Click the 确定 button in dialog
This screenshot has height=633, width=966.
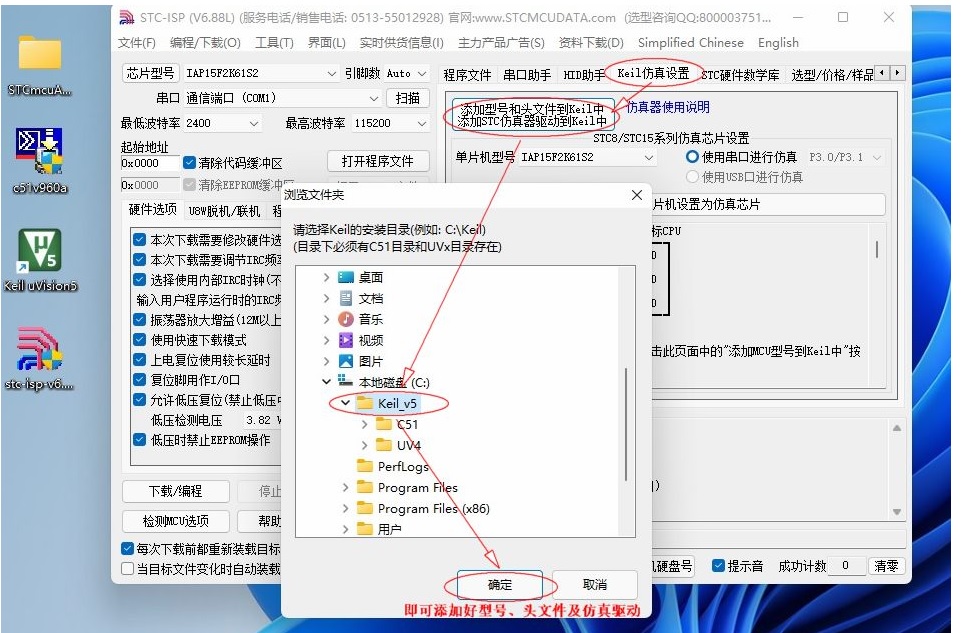tap(500, 584)
